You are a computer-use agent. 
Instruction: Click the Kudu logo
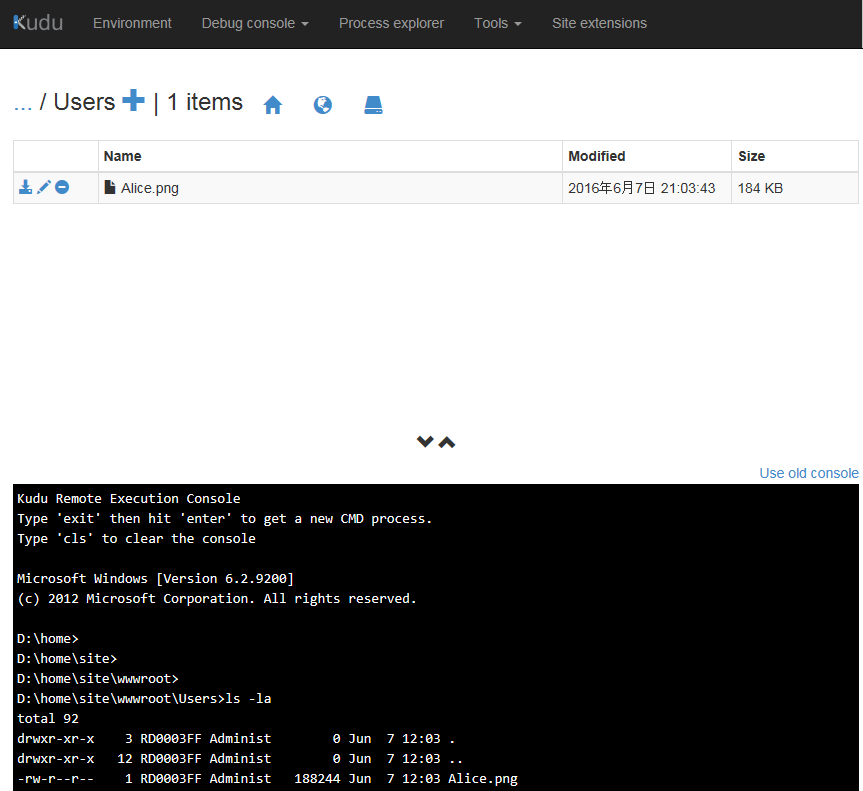tap(38, 23)
